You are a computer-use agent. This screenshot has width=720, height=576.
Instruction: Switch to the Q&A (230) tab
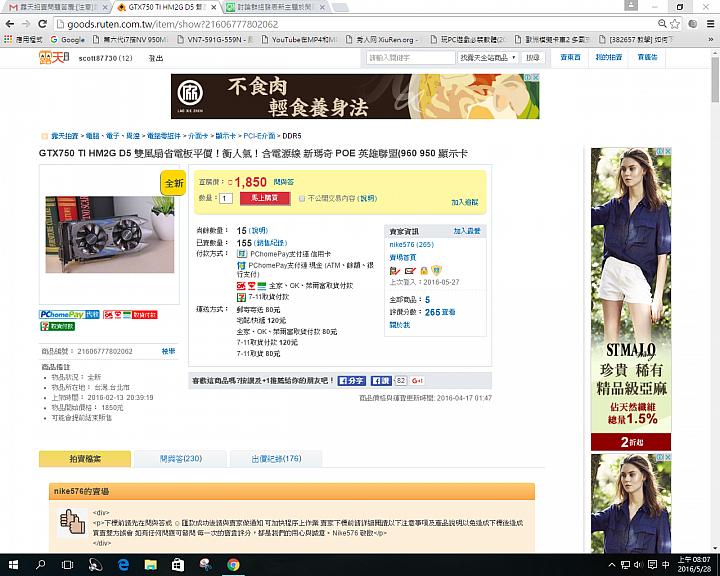(180, 458)
